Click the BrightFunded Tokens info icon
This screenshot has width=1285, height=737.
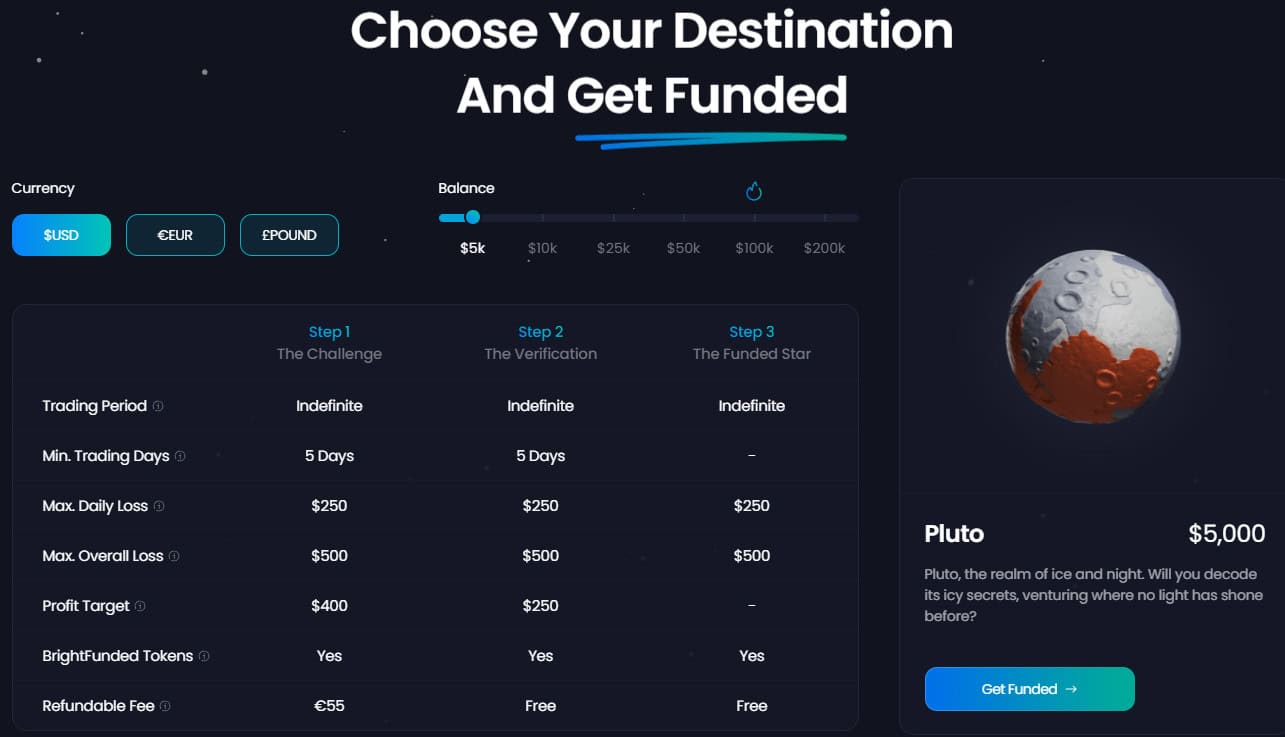point(203,656)
